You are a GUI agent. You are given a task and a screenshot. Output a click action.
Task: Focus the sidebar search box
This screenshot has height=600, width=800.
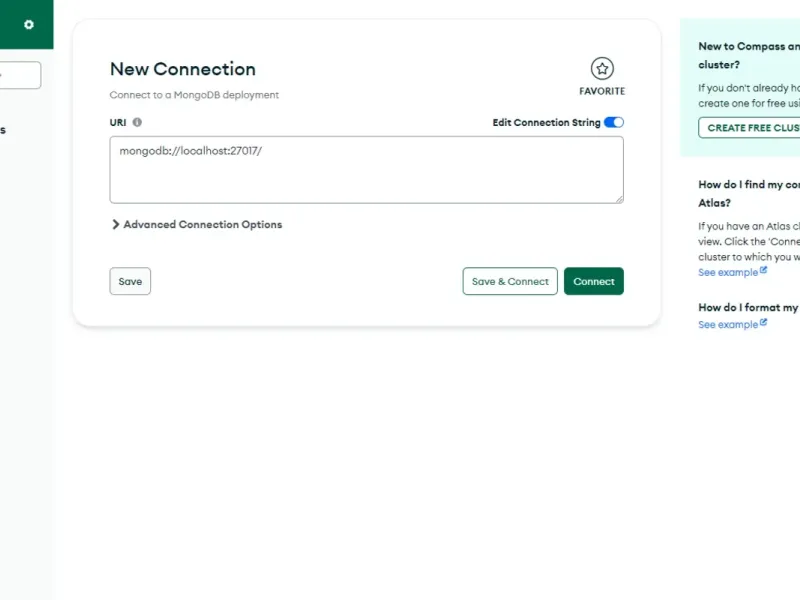pos(20,75)
